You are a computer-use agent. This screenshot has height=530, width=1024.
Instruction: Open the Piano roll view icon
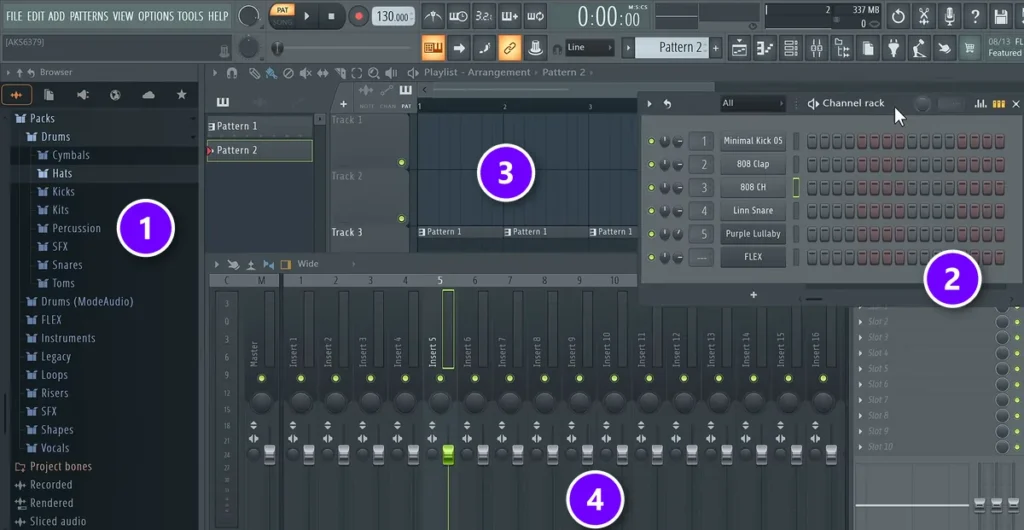765,48
